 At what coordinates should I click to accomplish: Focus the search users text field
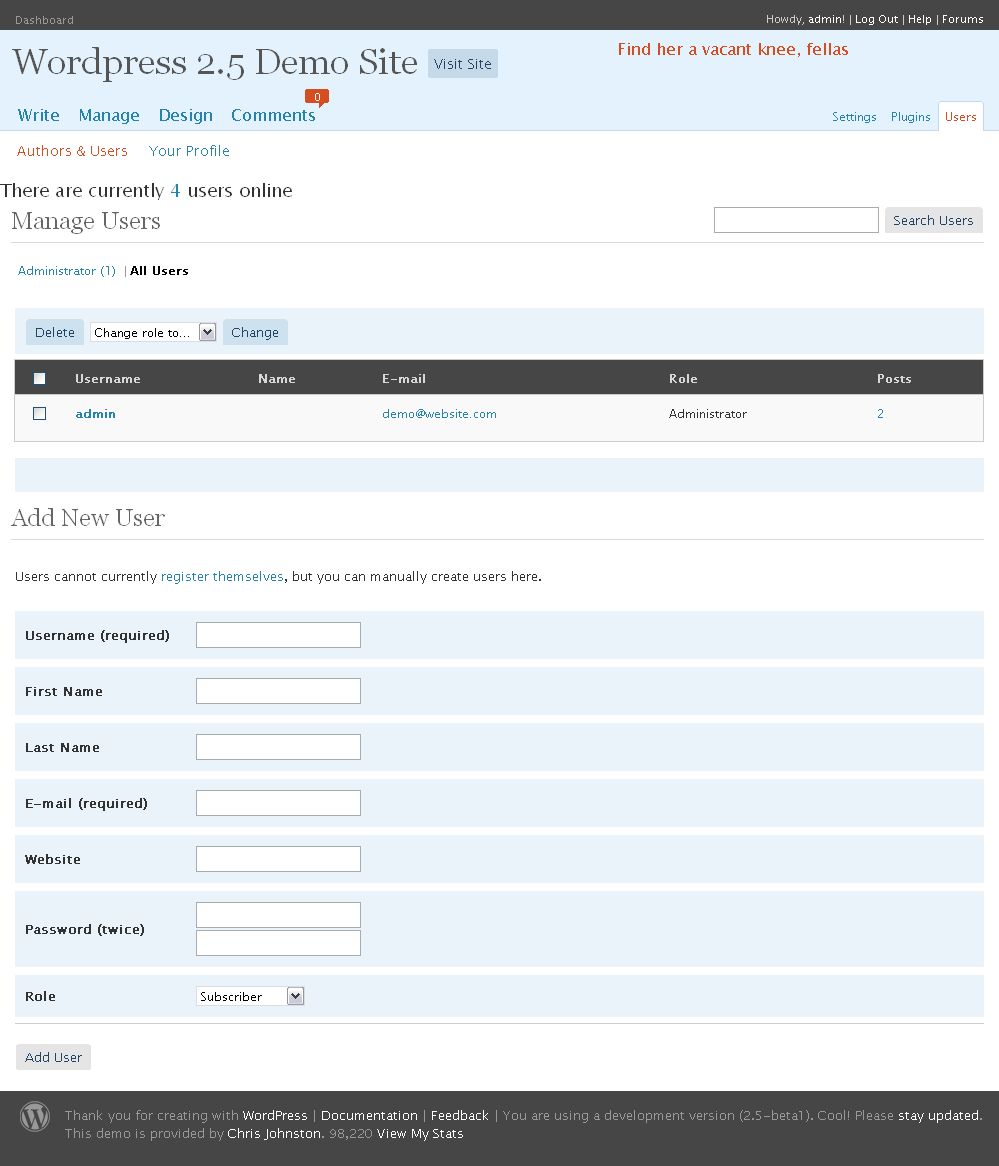[x=796, y=220]
